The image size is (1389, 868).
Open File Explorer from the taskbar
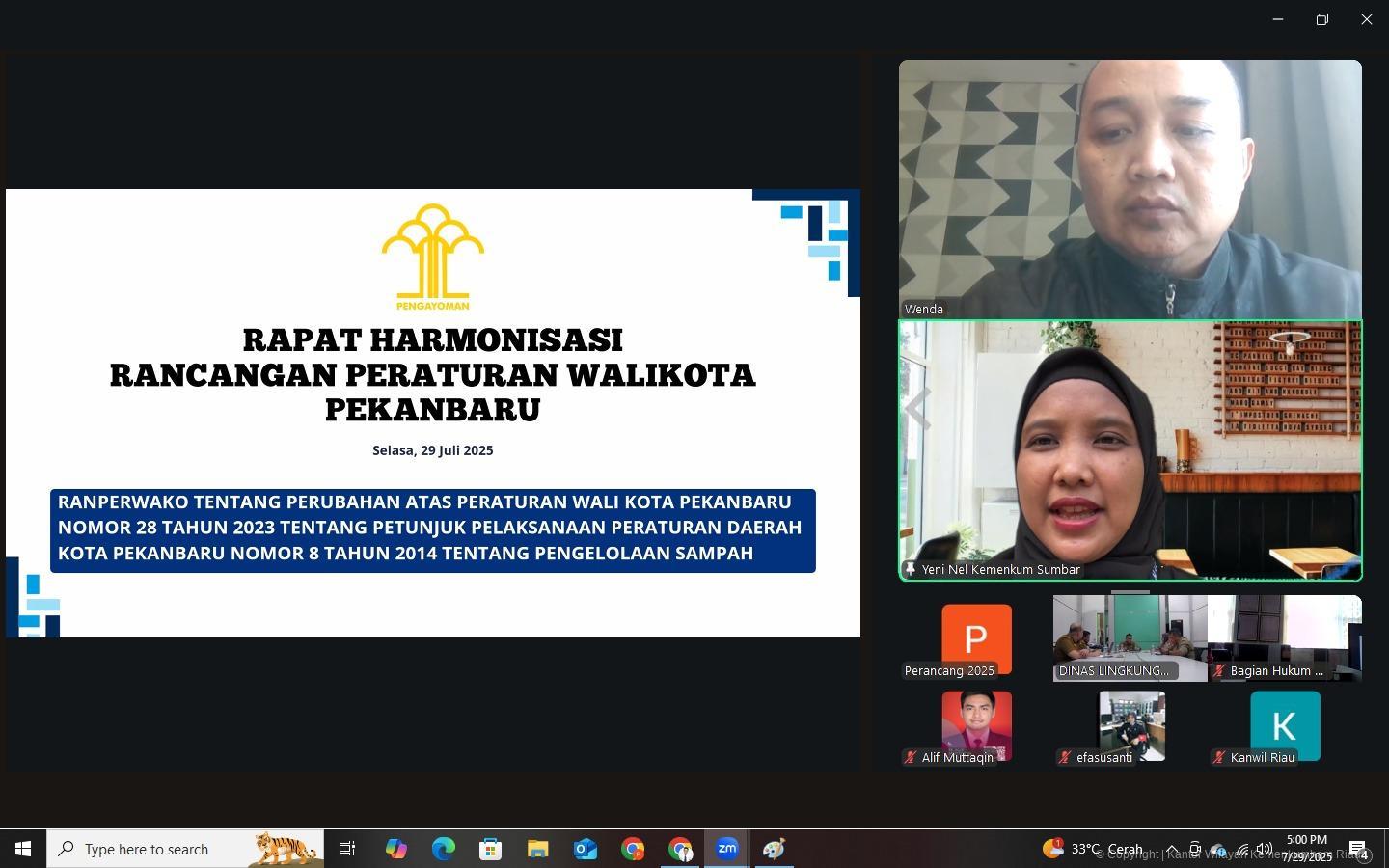pyautogui.click(x=537, y=849)
